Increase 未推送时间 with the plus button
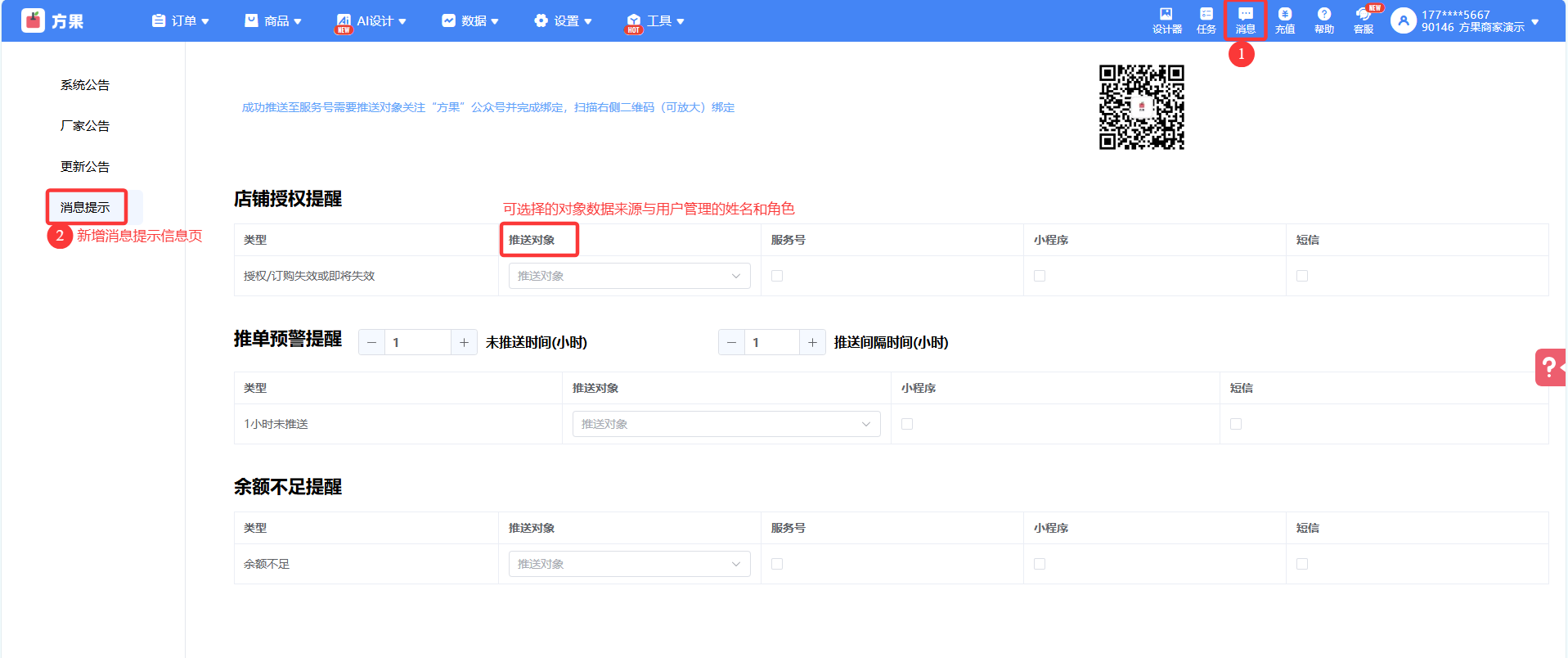 coord(464,342)
